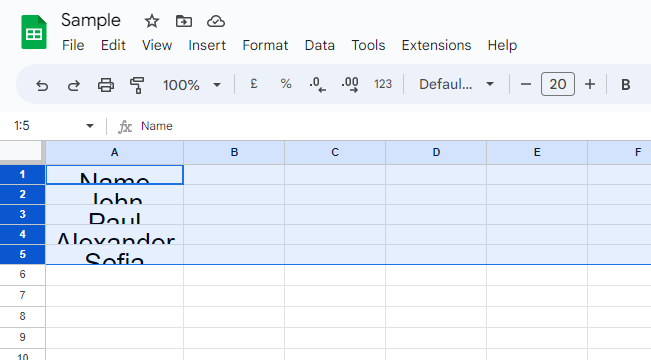Select row 8 header
Viewport: 651px width, 360px height.
pyautogui.click(x=22, y=316)
